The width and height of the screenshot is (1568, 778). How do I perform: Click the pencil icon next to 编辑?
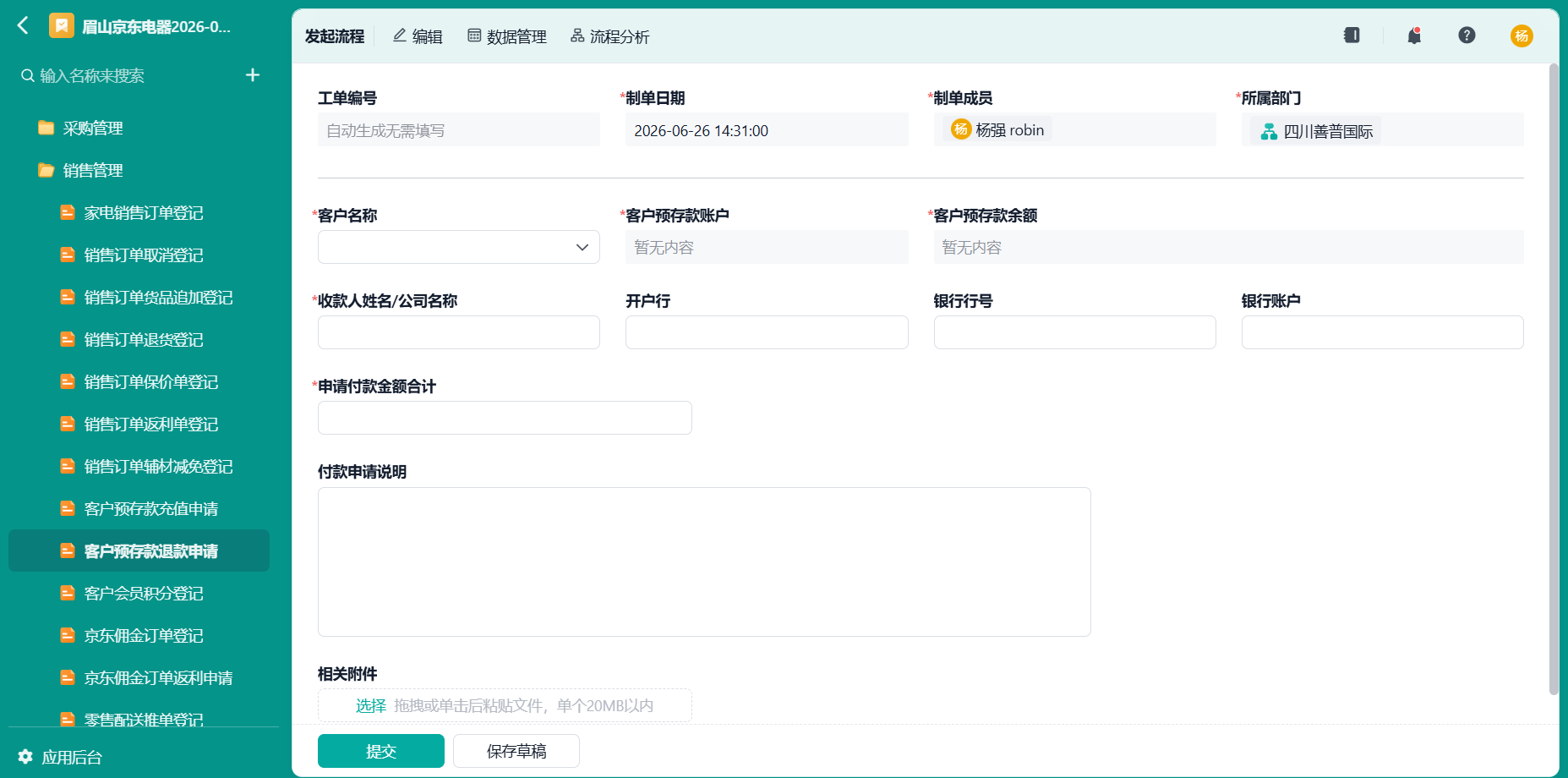pos(400,36)
